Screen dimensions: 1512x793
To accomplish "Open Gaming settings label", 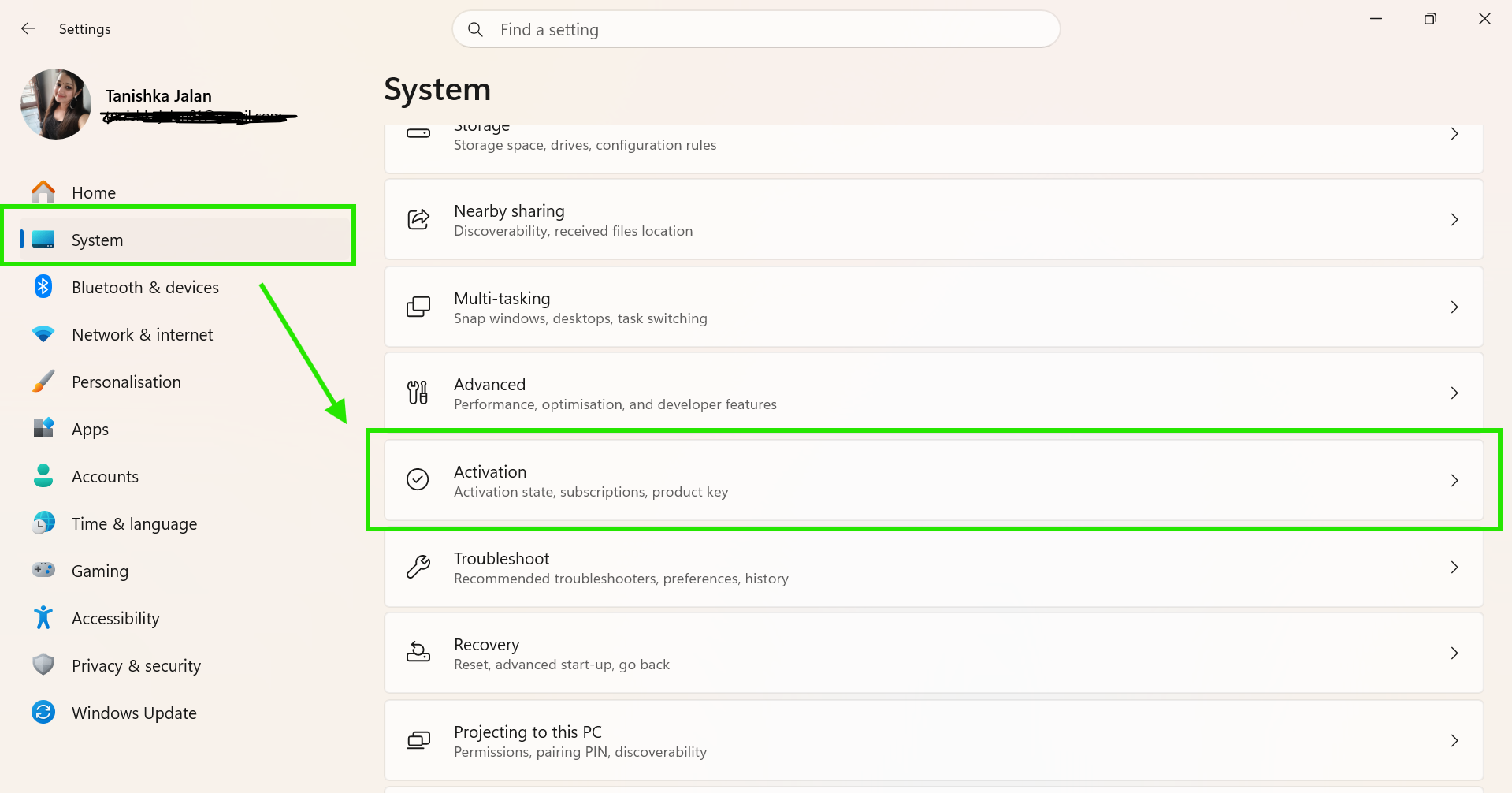I will pos(100,571).
